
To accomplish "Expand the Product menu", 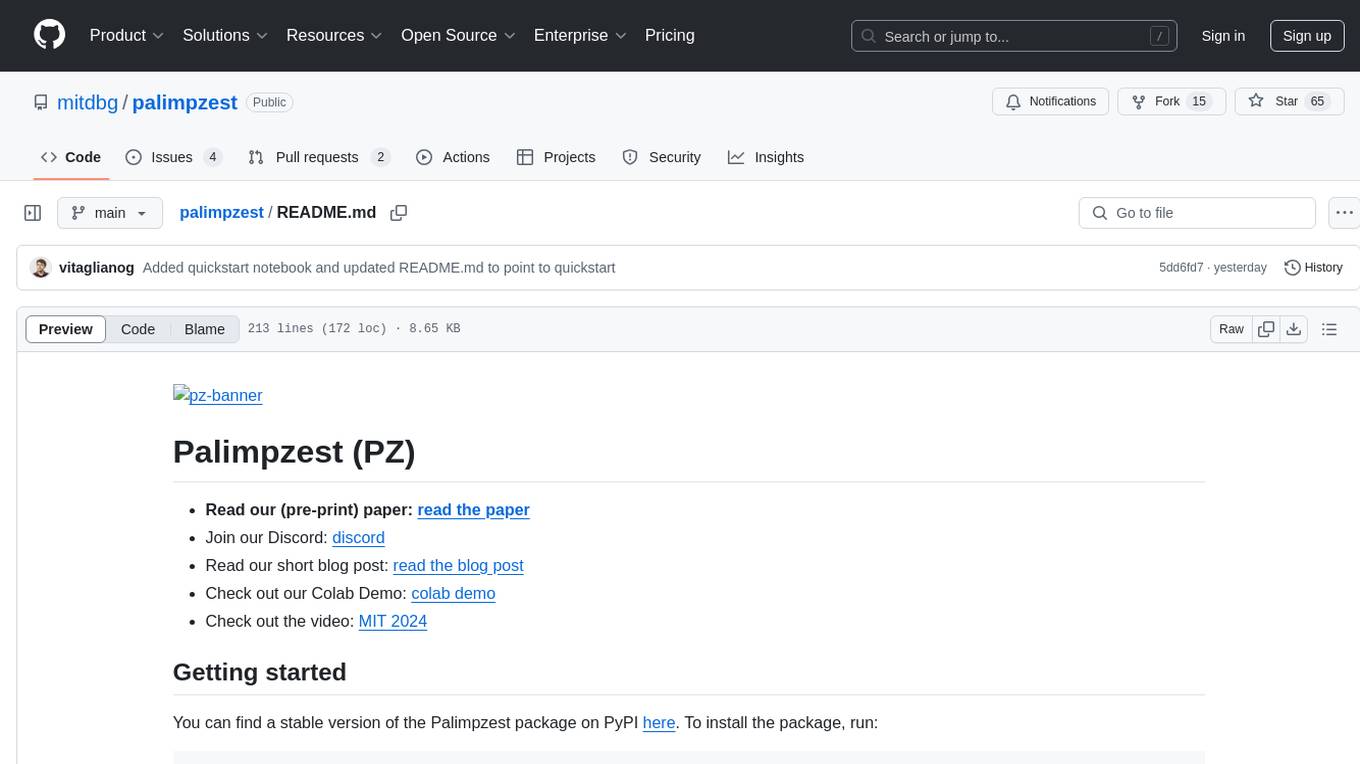I will point(127,35).
